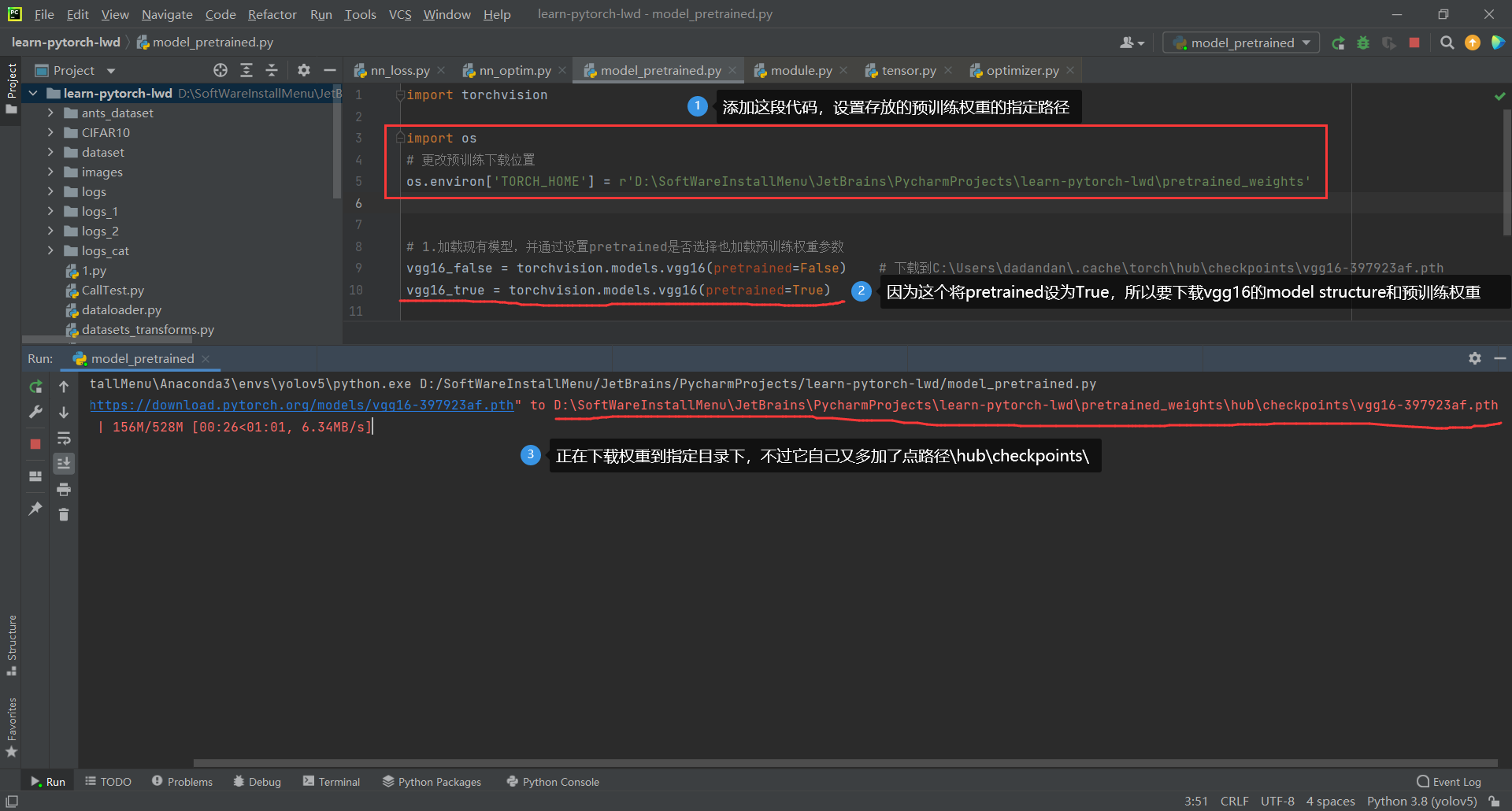Screen dimensions: 1512x811
Task: Open Project panel settings gear
Action: pyautogui.click(x=304, y=70)
